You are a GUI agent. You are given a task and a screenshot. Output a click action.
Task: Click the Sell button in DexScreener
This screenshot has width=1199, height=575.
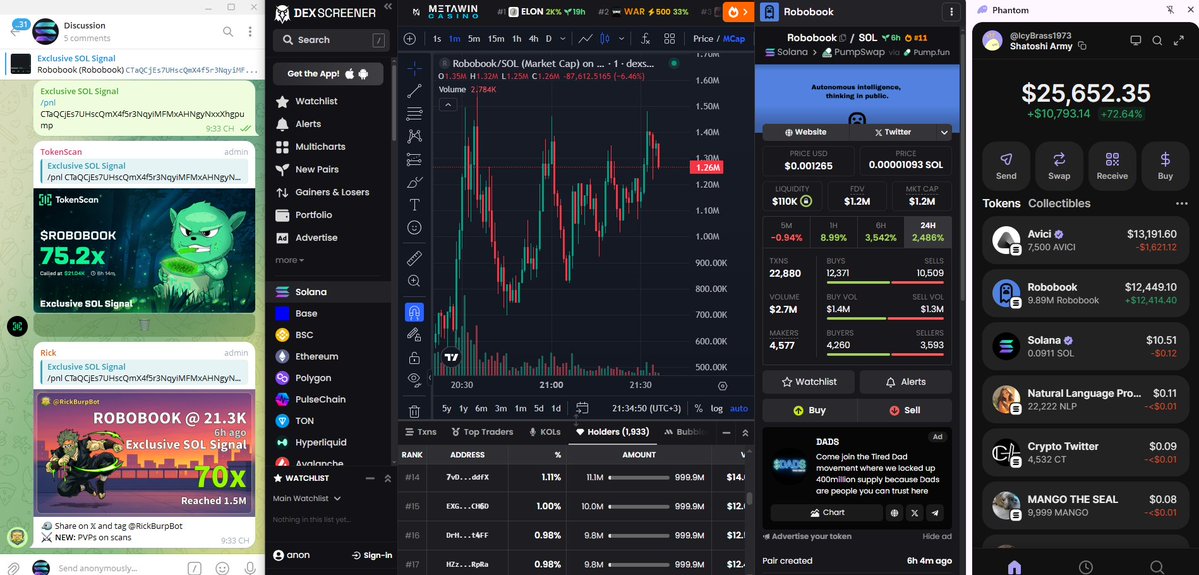pyautogui.click(x=905, y=410)
